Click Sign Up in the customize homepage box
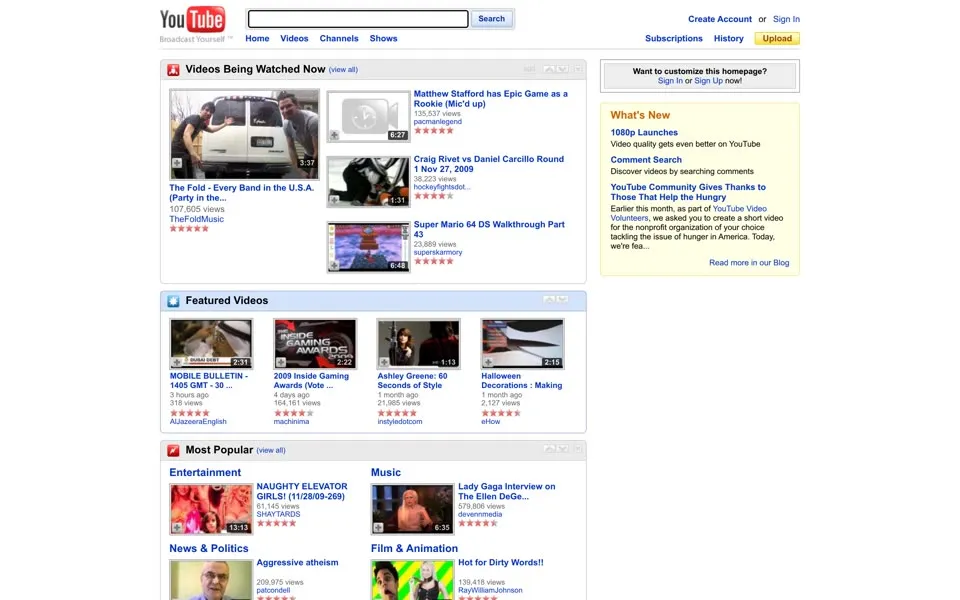This screenshot has width=960, height=600. point(708,81)
